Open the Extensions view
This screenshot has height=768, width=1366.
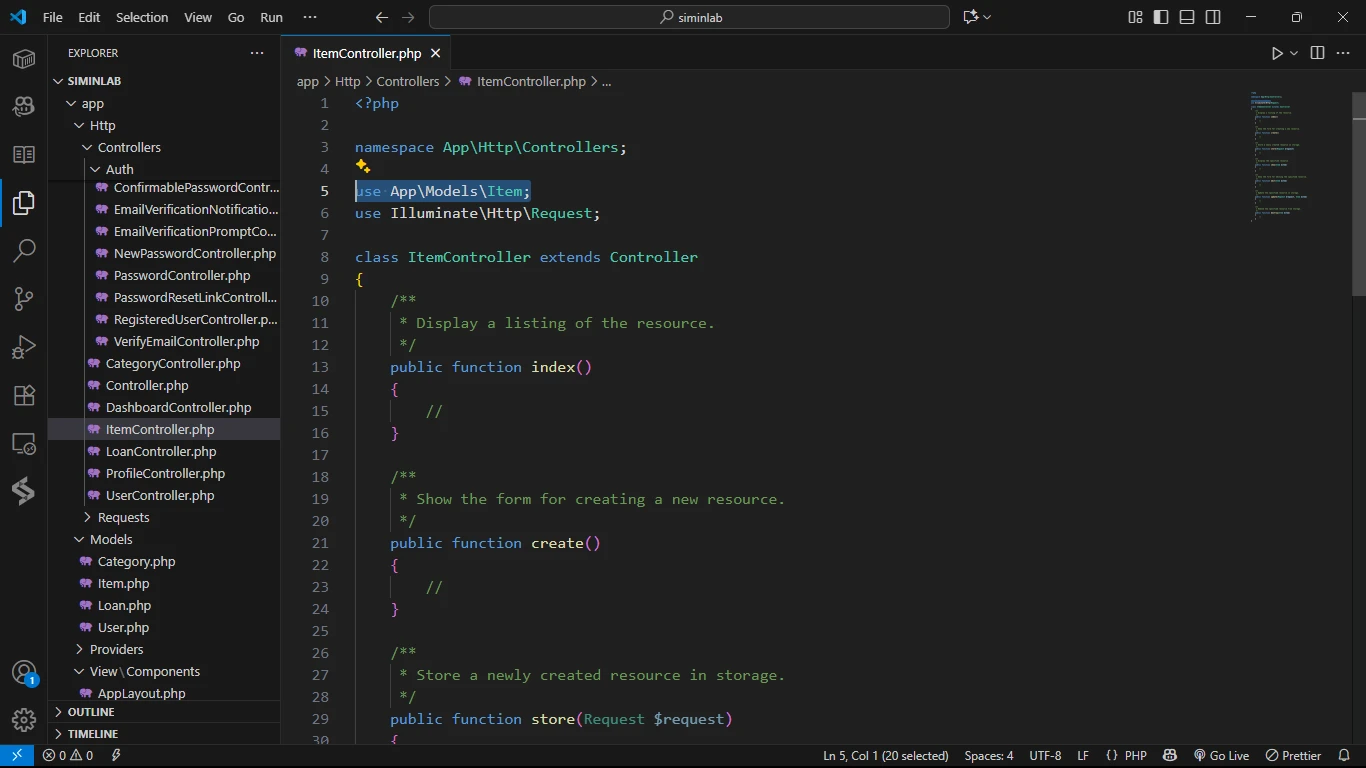click(24, 395)
